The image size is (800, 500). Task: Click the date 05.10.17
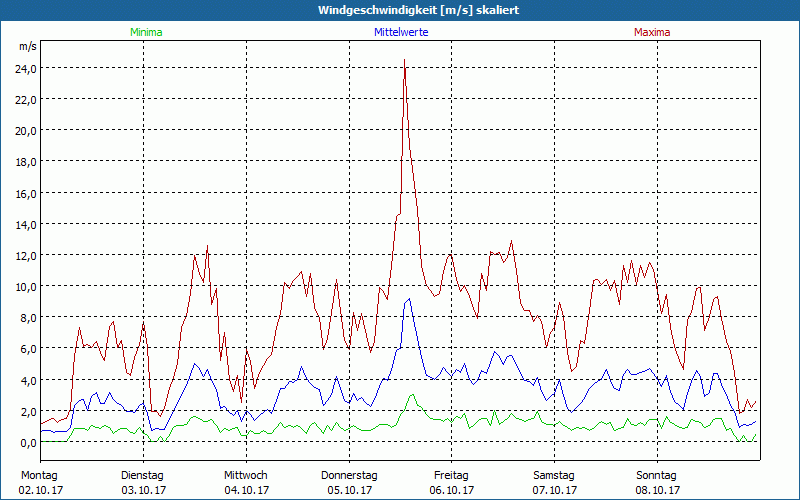click(x=349, y=490)
